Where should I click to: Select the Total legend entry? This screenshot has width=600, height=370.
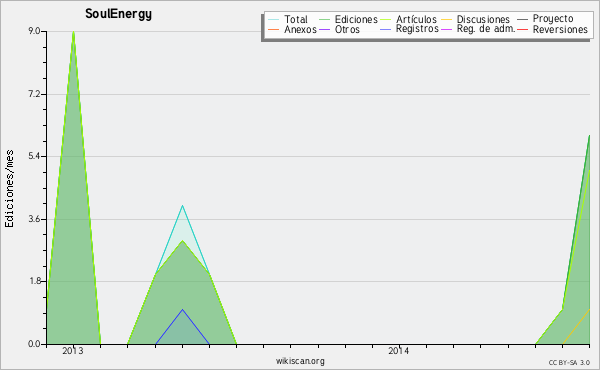click(296, 19)
